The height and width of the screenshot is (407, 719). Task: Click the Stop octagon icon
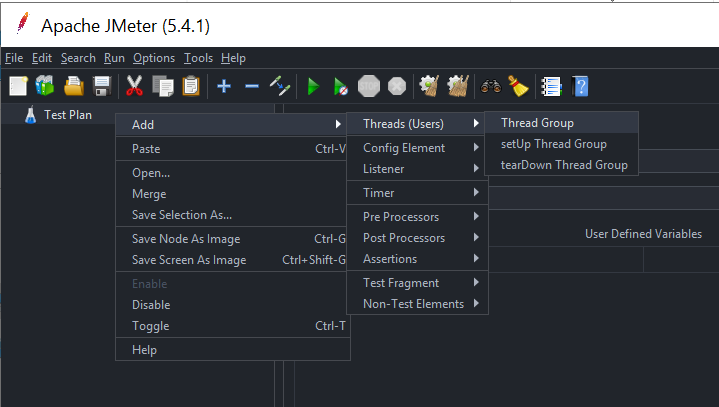click(x=369, y=86)
